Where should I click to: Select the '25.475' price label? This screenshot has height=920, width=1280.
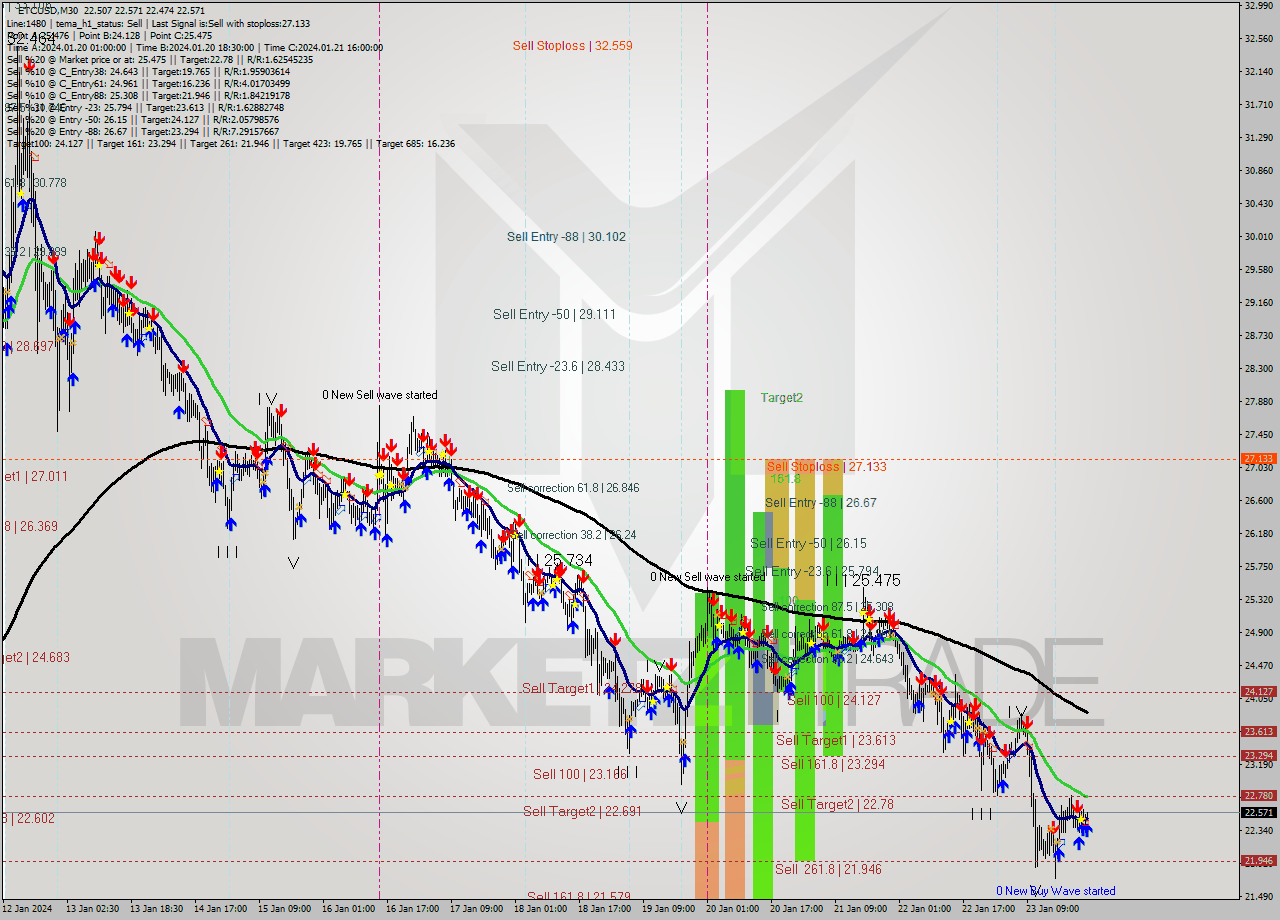tap(875, 580)
